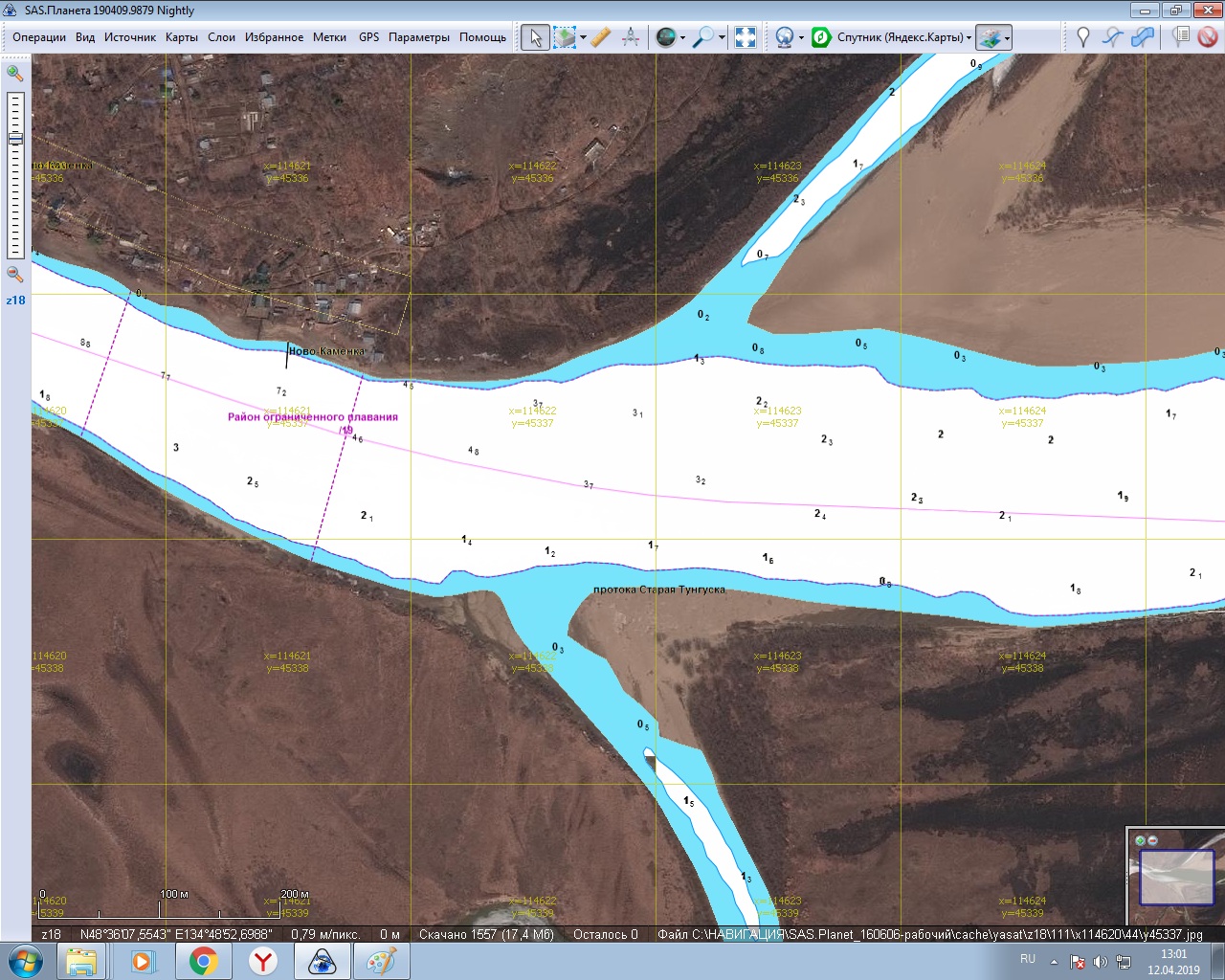Select the arrow cursor move tool

pos(535,37)
